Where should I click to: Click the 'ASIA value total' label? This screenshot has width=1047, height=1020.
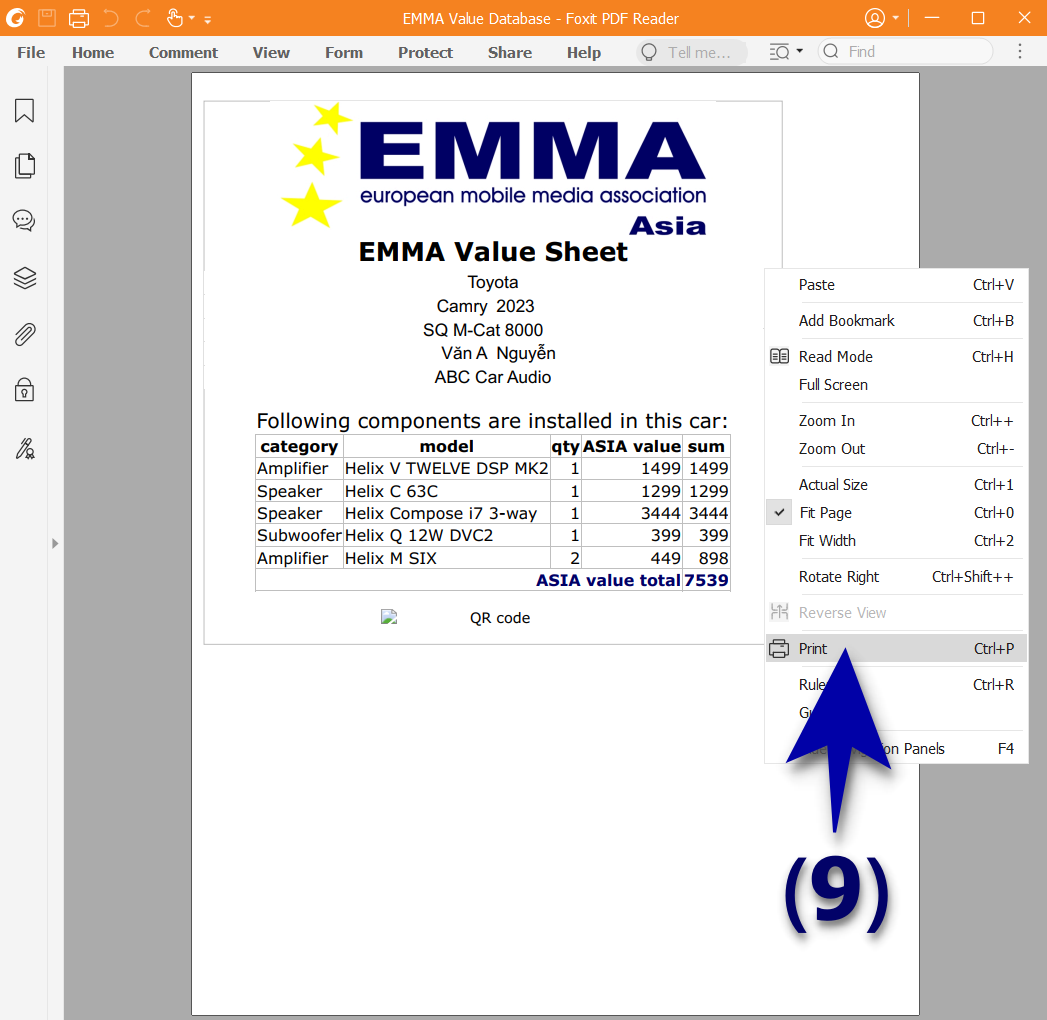608,580
